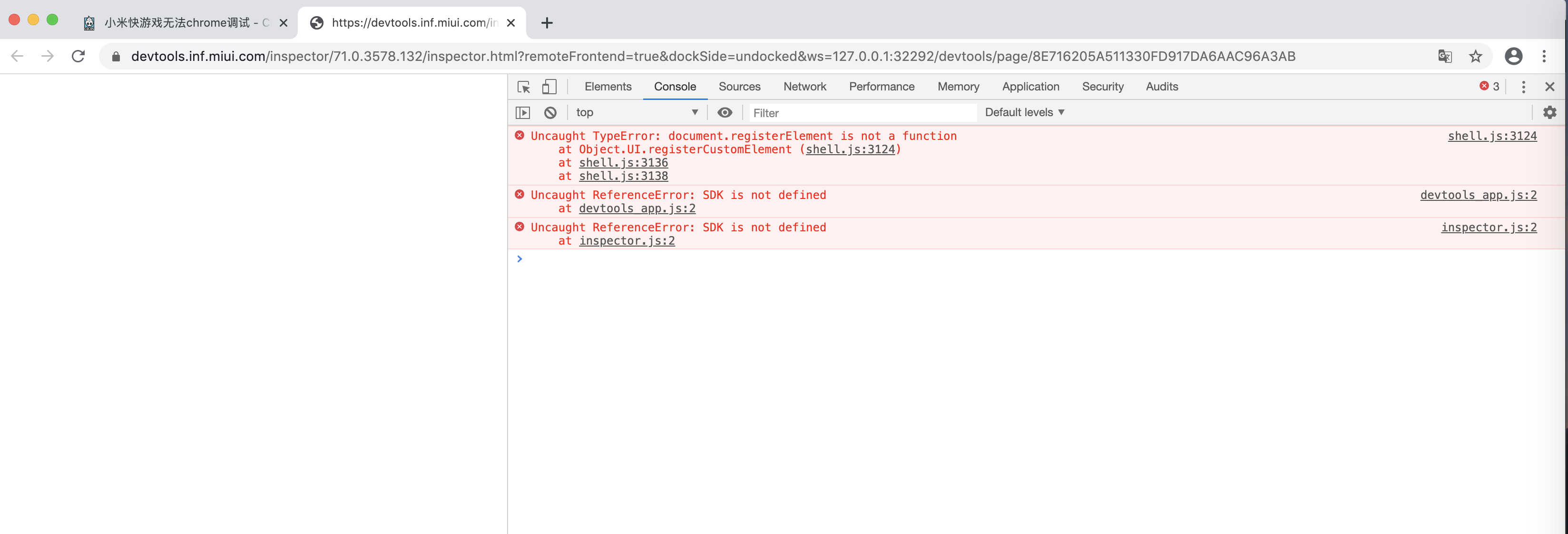This screenshot has width=1568, height=534.
Task: Open console settings gear
Action: (x=1549, y=113)
